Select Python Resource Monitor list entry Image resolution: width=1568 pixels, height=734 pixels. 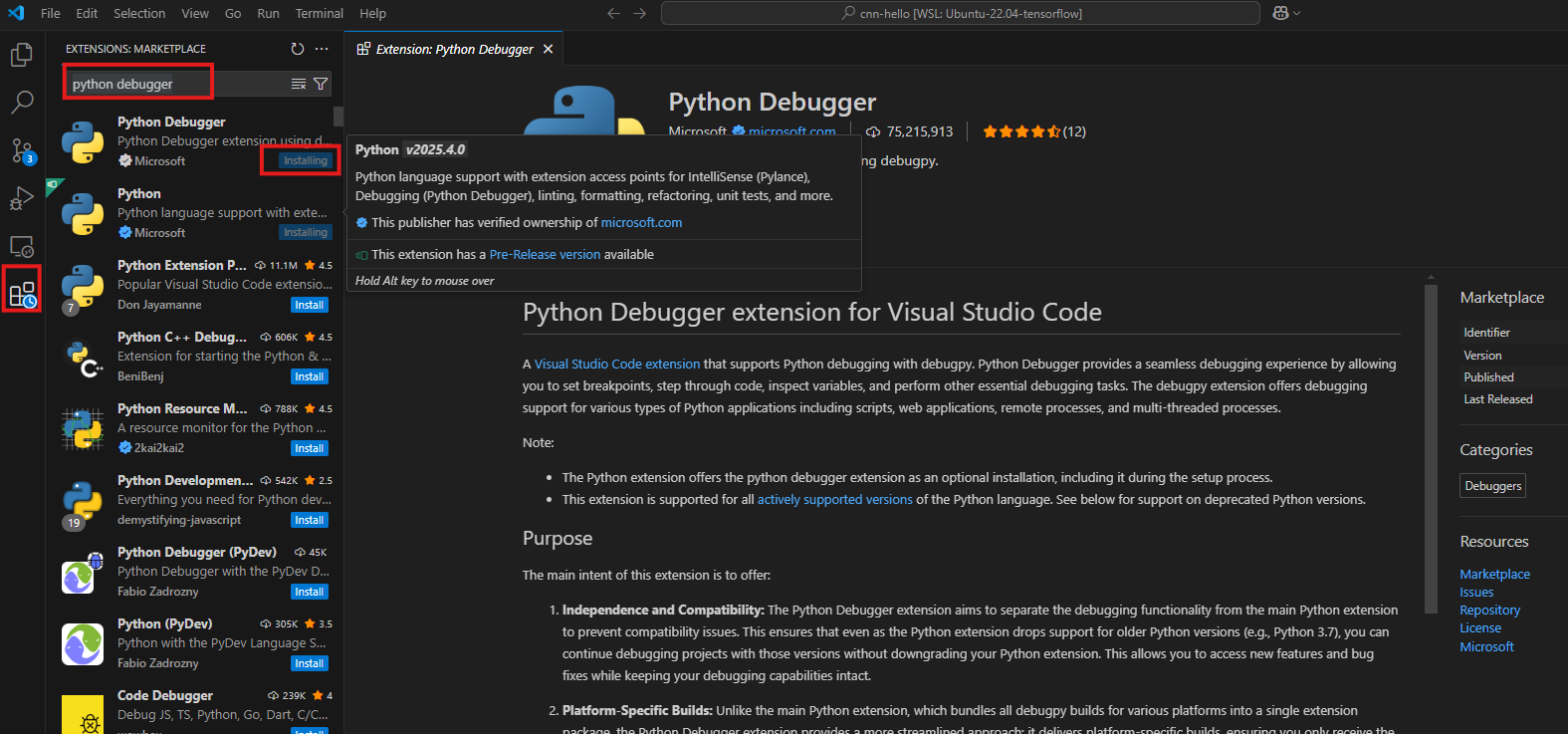pyautogui.click(x=194, y=428)
